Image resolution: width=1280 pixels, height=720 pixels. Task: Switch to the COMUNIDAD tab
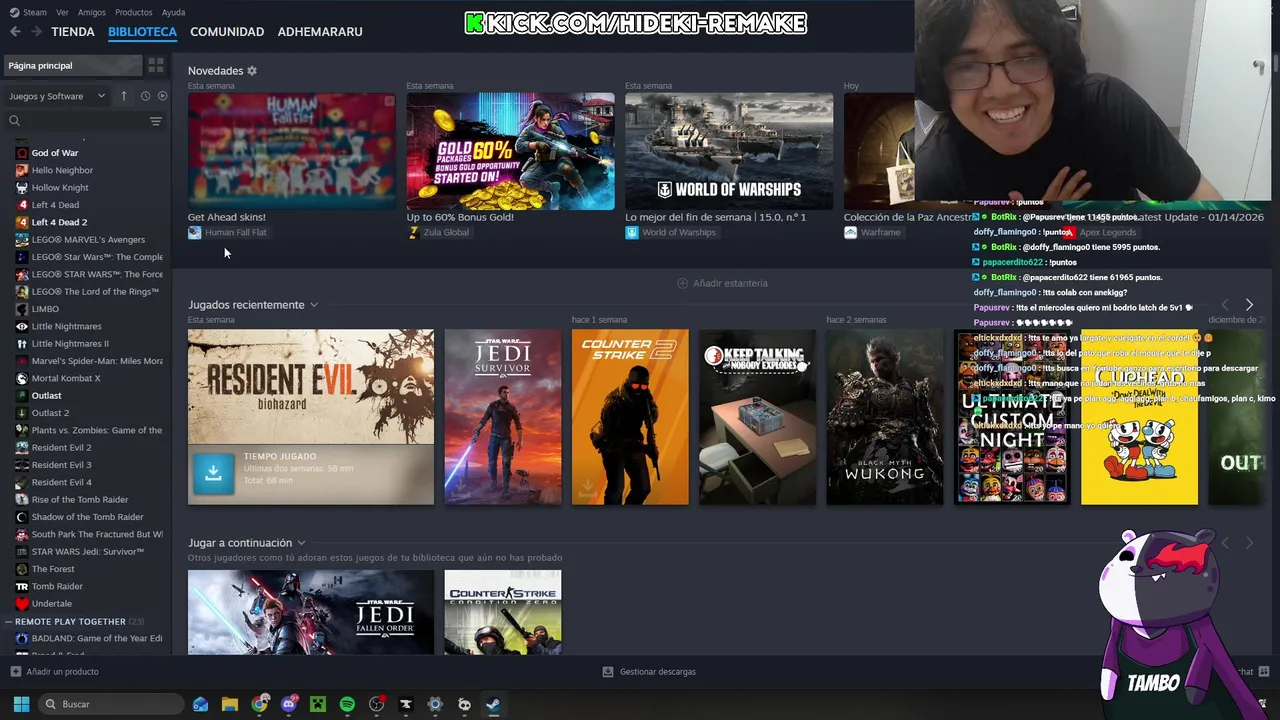coord(227,32)
